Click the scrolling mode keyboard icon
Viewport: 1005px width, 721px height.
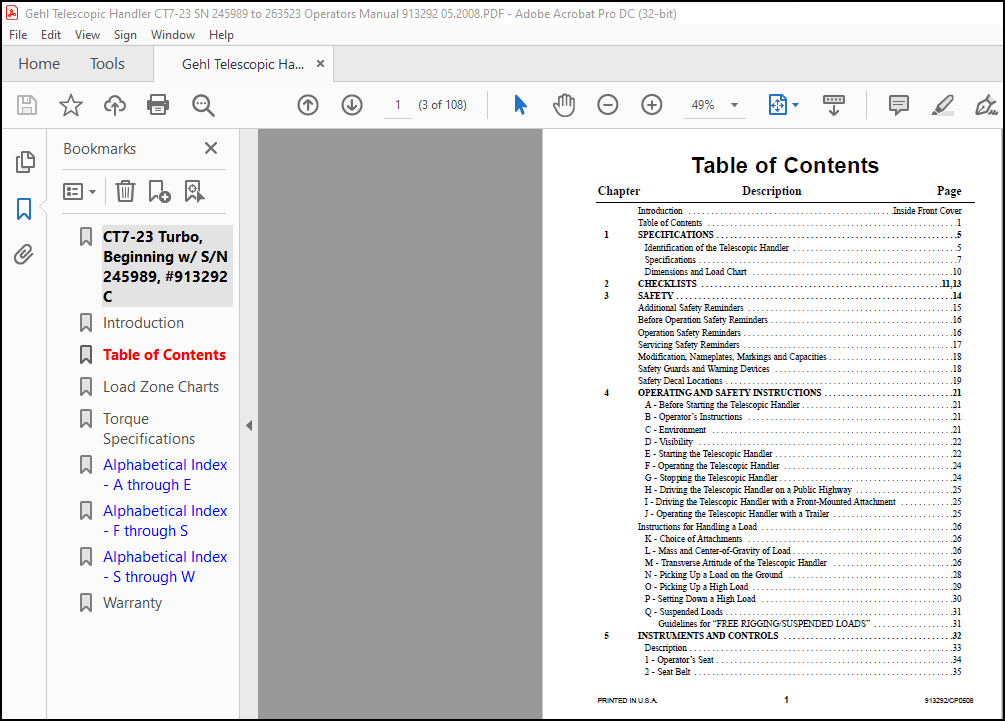pyautogui.click(x=834, y=104)
